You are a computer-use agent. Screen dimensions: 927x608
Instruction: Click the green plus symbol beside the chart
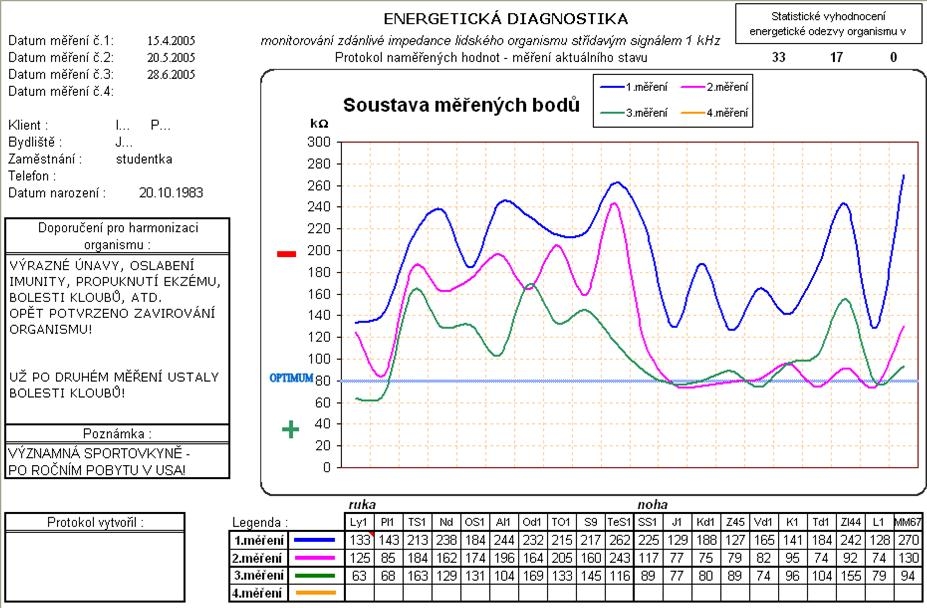289,427
